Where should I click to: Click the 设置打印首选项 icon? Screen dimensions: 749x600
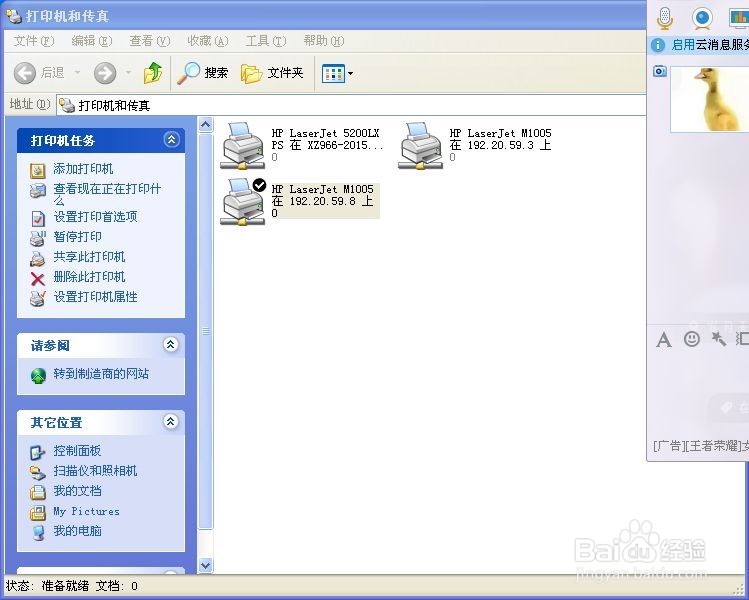point(38,218)
